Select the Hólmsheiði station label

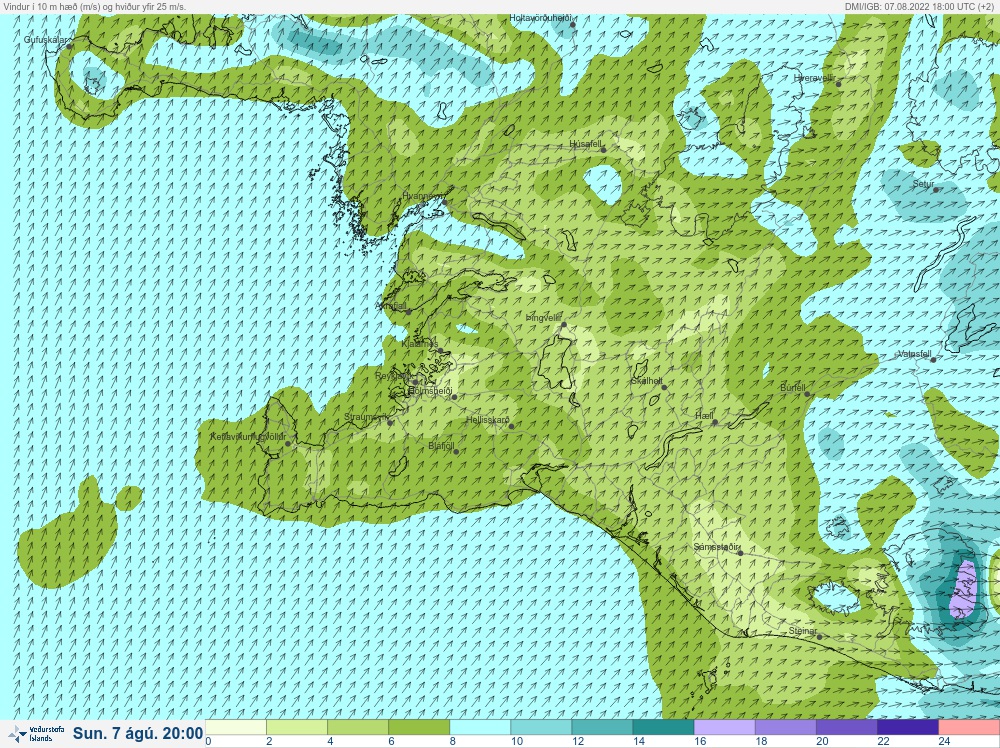pyautogui.click(x=430, y=390)
